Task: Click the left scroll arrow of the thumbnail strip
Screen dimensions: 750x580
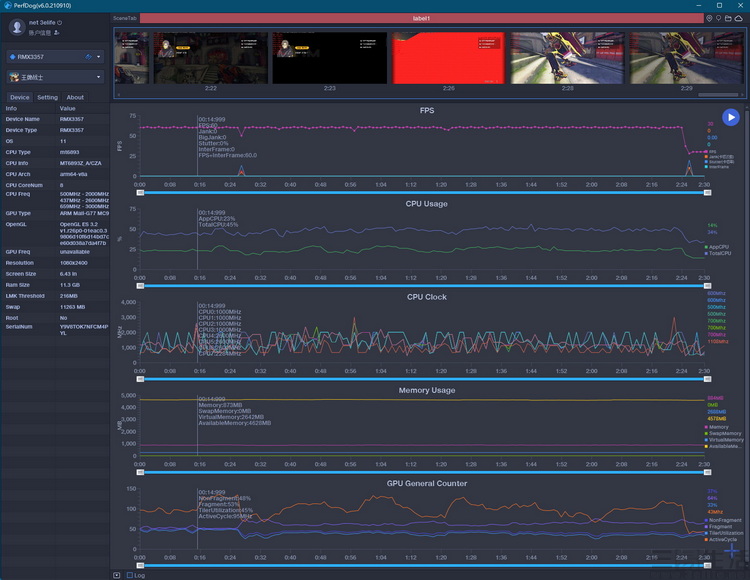Action: click(x=118, y=95)
